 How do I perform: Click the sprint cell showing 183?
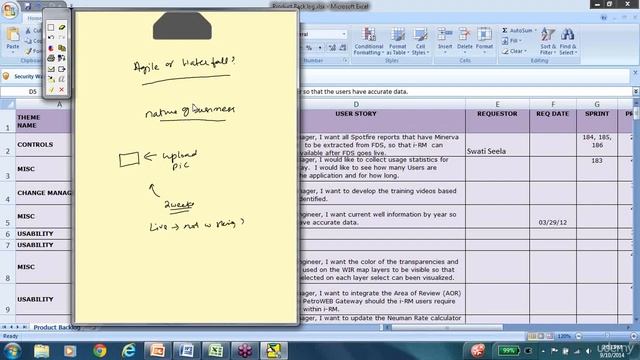click(x=597, y=169)
